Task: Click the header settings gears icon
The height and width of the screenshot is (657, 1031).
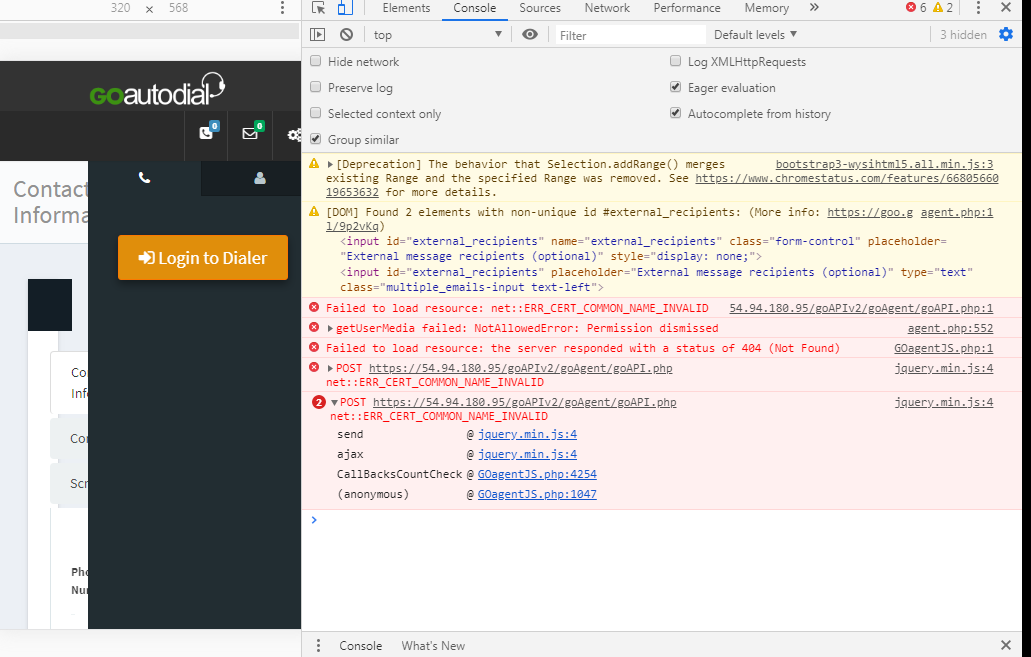Action: (x=294, y=135)
